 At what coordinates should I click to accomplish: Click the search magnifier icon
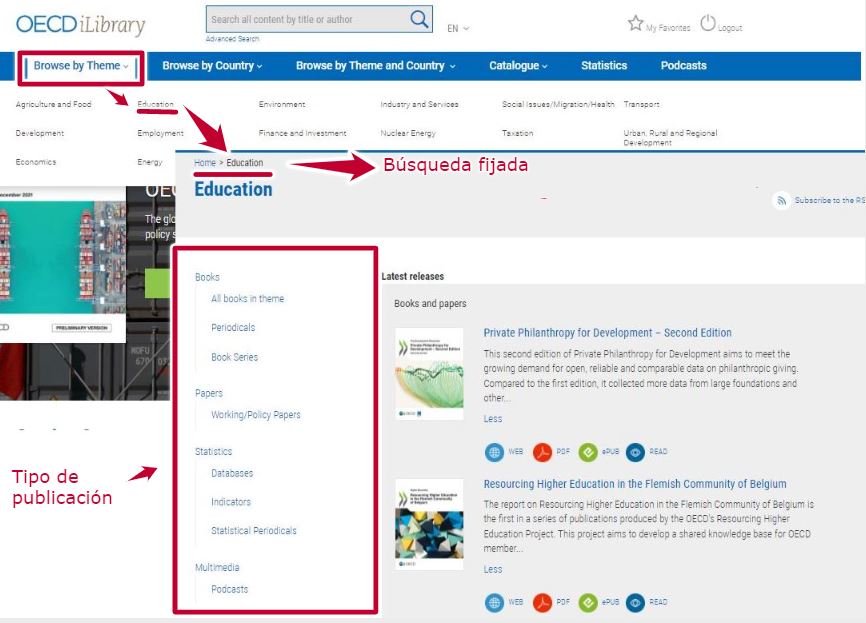(419, 19)
